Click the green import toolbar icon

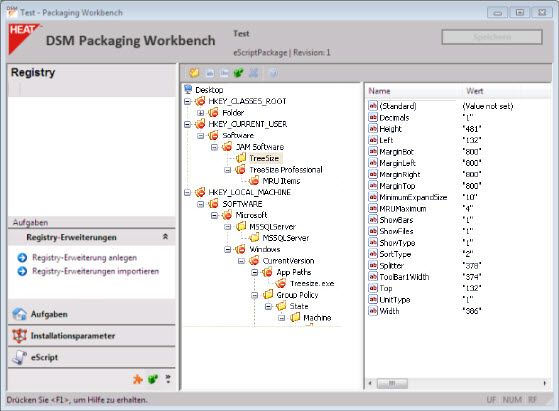(x=239, y=73)
